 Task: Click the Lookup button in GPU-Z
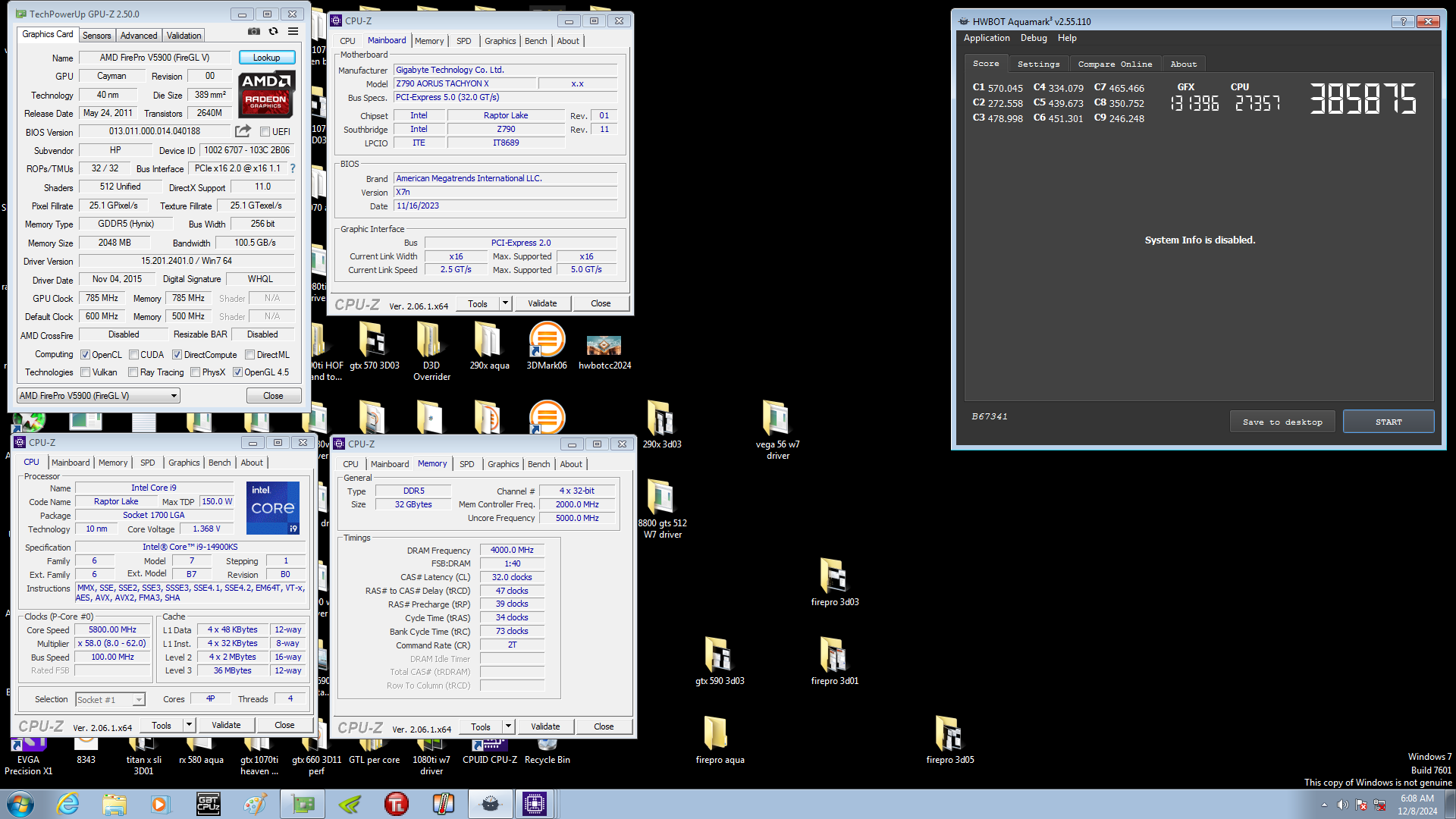click(x=266, y=58)
